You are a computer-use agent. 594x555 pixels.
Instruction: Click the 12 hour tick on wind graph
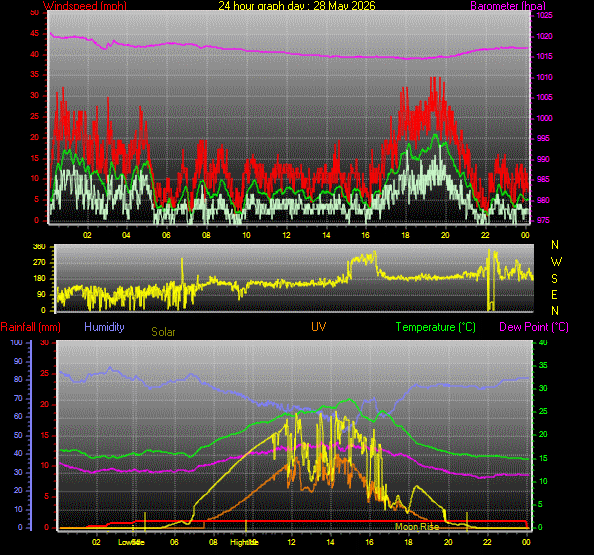[x=286, y=235]
